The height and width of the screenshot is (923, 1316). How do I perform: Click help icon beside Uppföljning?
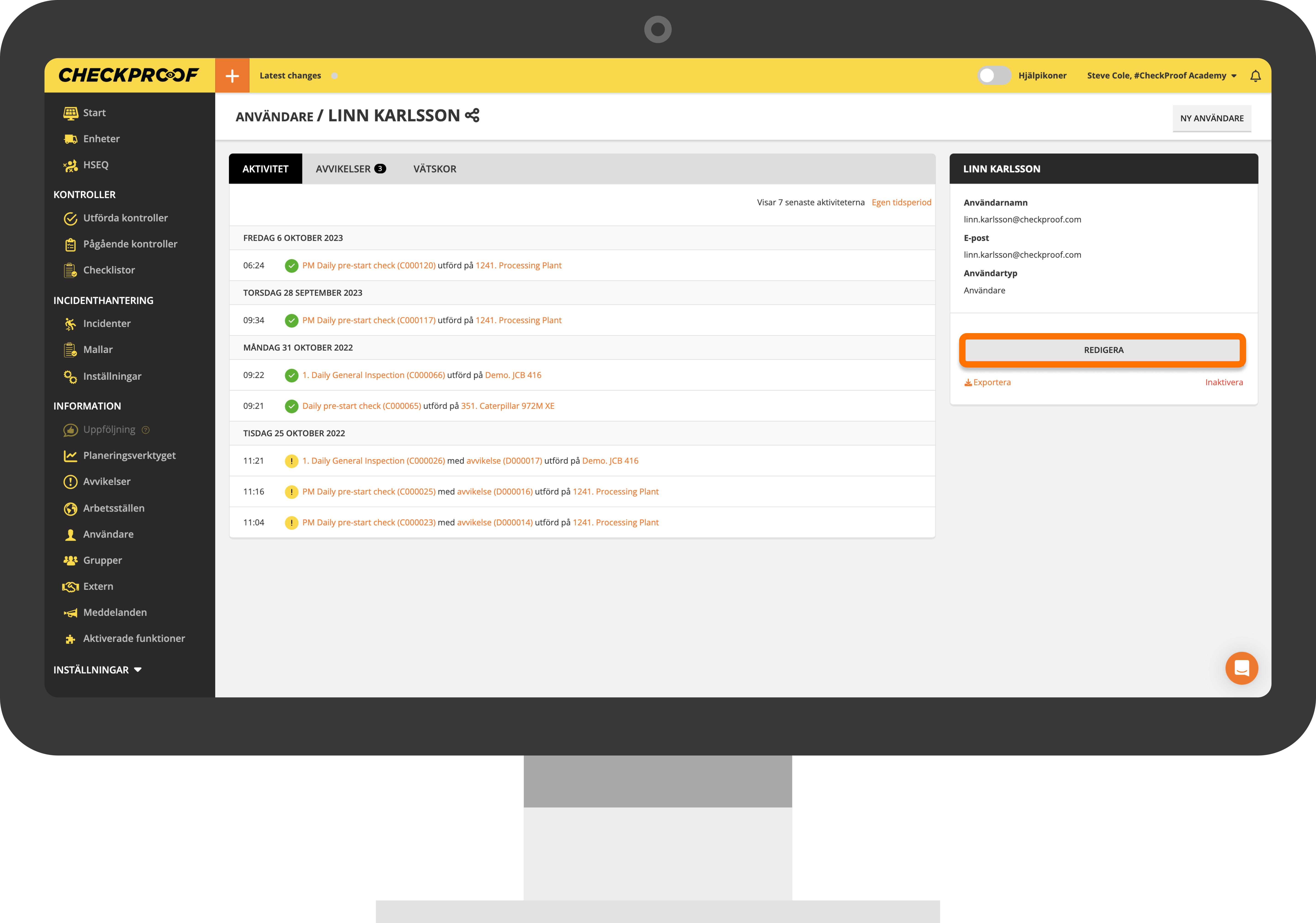point(146,430)
